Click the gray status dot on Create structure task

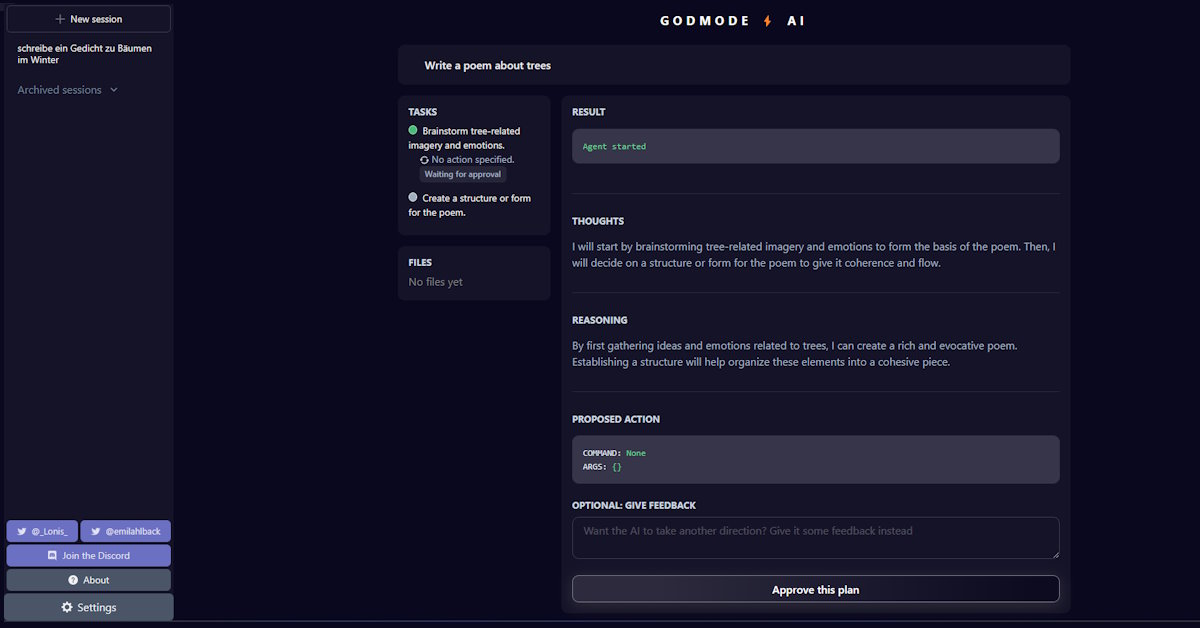pos(413,197)
